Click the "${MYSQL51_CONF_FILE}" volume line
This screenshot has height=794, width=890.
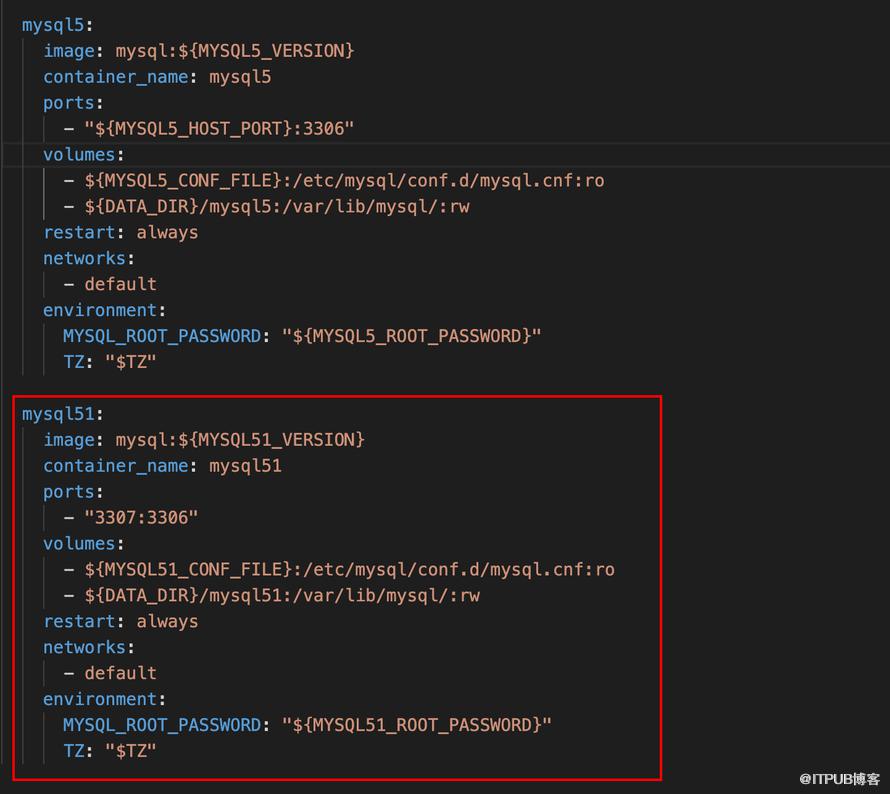tap(339, 569)
